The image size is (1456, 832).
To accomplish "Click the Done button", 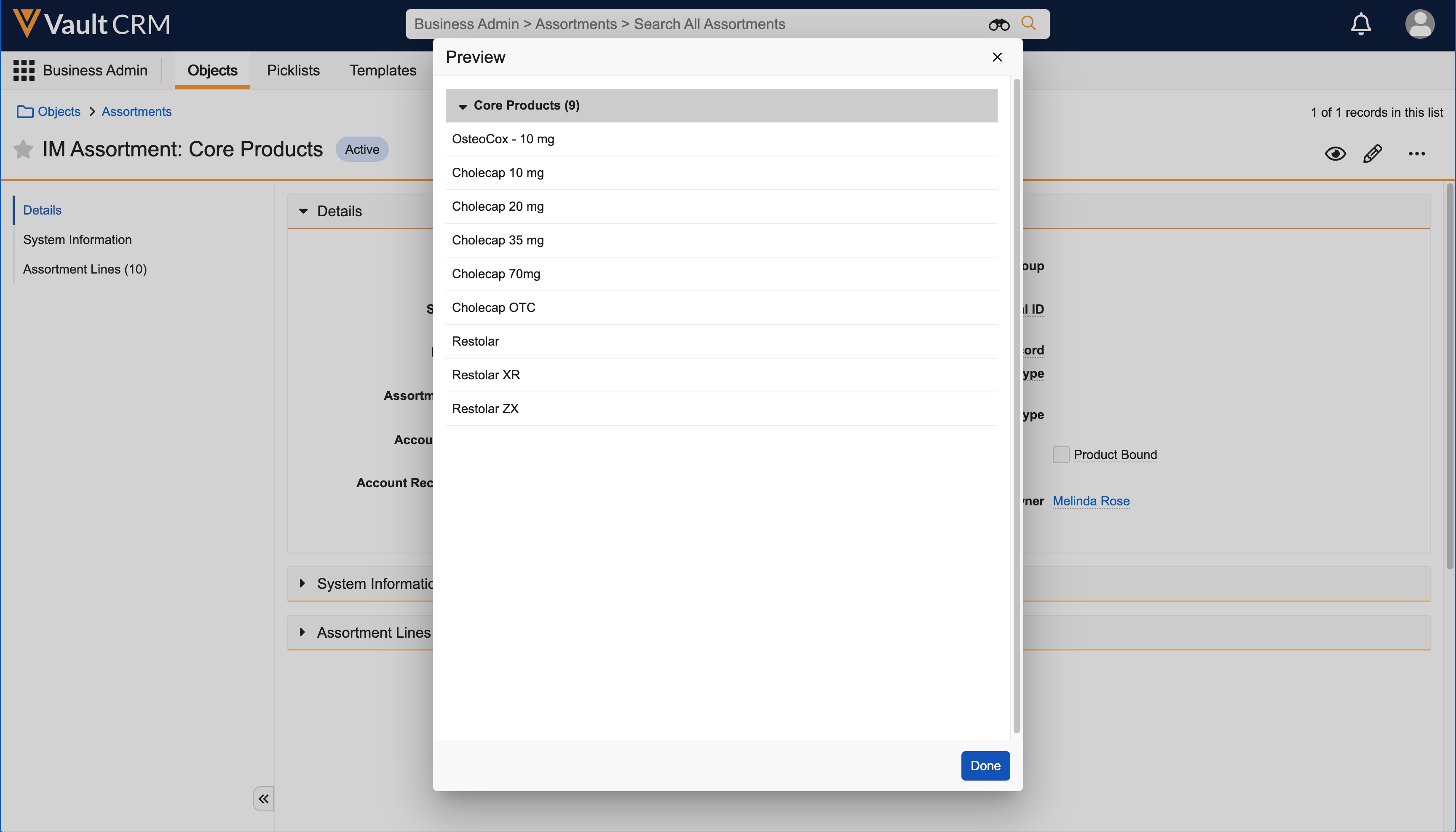I will point(985,765).
